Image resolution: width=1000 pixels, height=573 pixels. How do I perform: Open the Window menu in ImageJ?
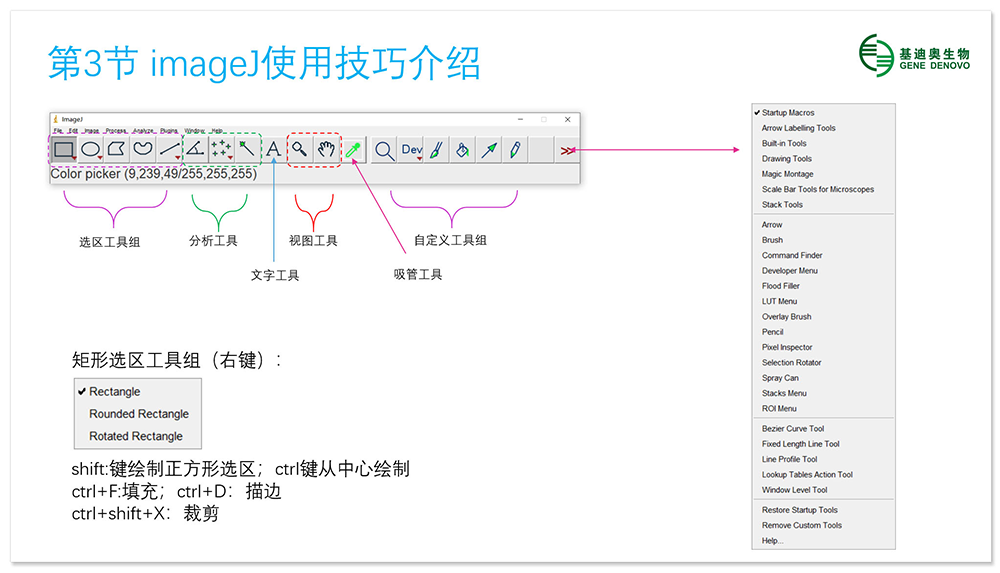point(195,130)
